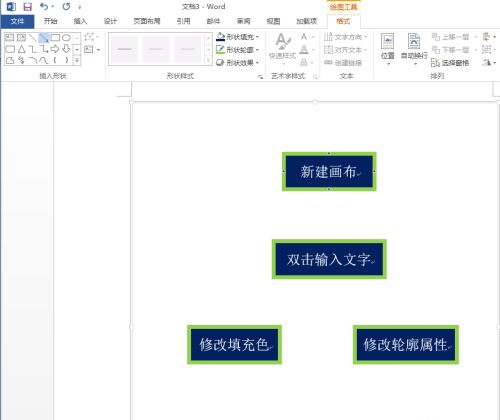
Task: Select the down block arrow shape
Action: click(x=67, y=49)
